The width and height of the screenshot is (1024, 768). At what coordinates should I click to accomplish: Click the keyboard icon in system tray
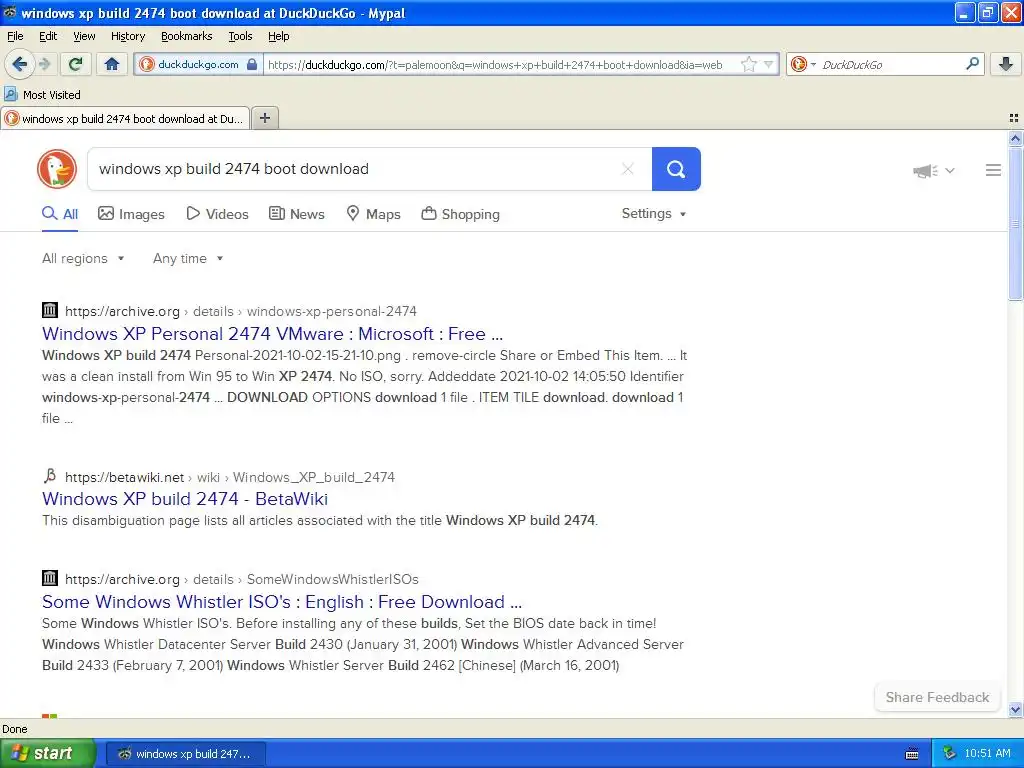pyautogui.click(x=912, y=754)
